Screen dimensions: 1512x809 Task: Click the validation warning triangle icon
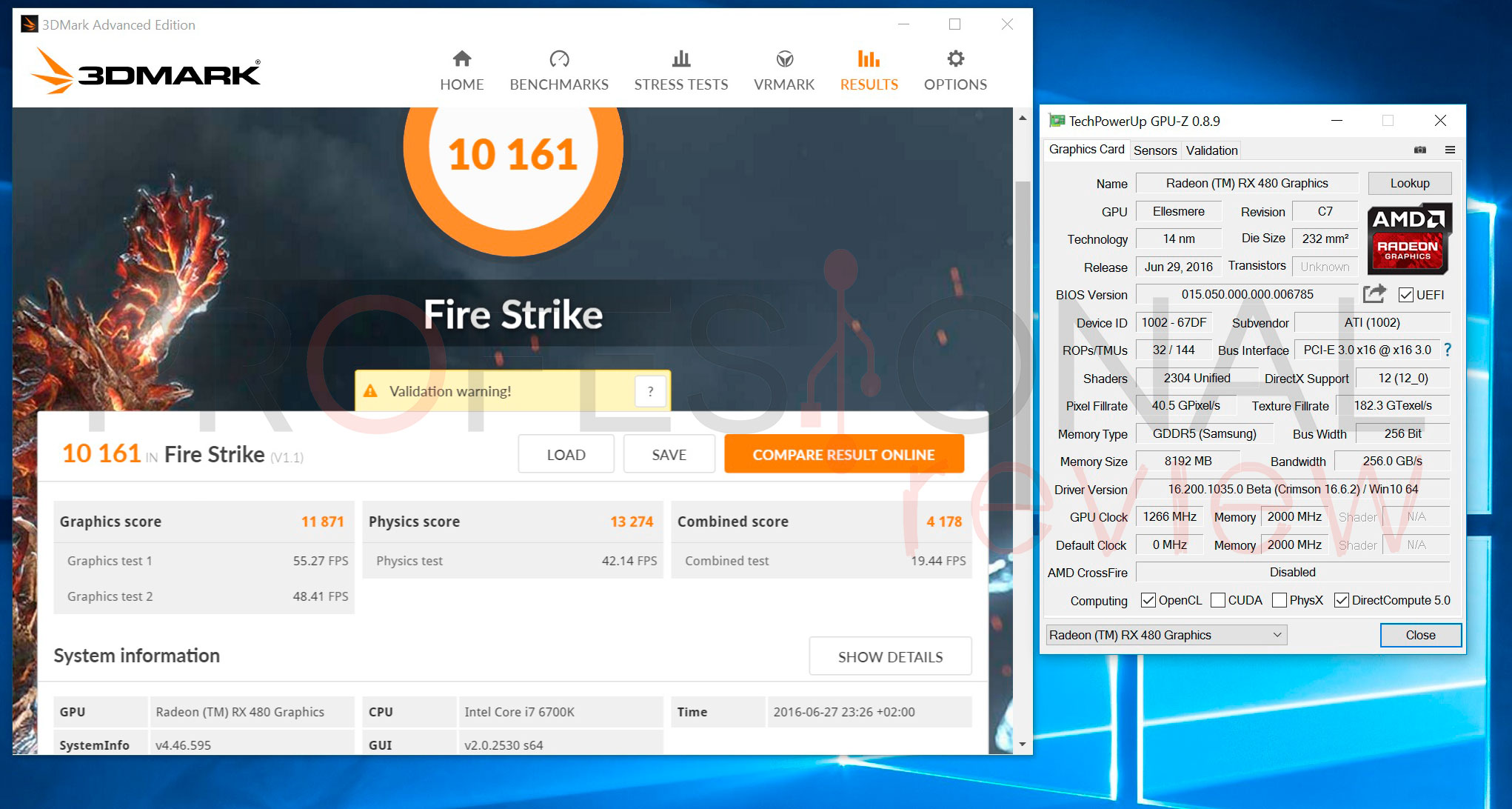pos(371,391)
